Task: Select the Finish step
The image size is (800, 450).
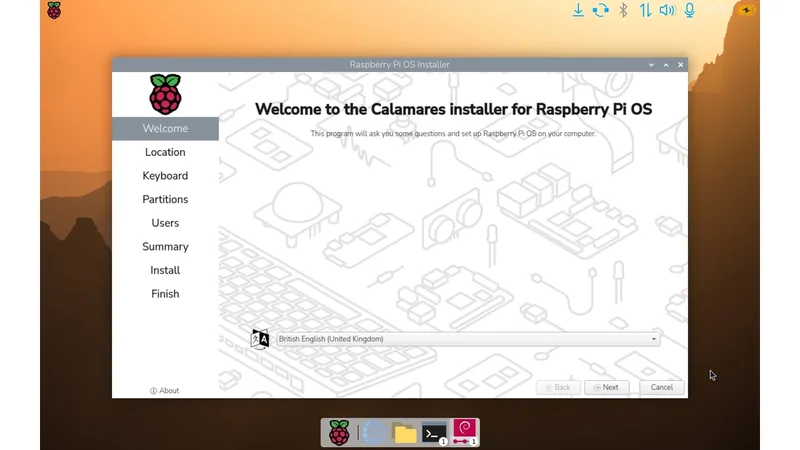Action: [x=165, y=294]
